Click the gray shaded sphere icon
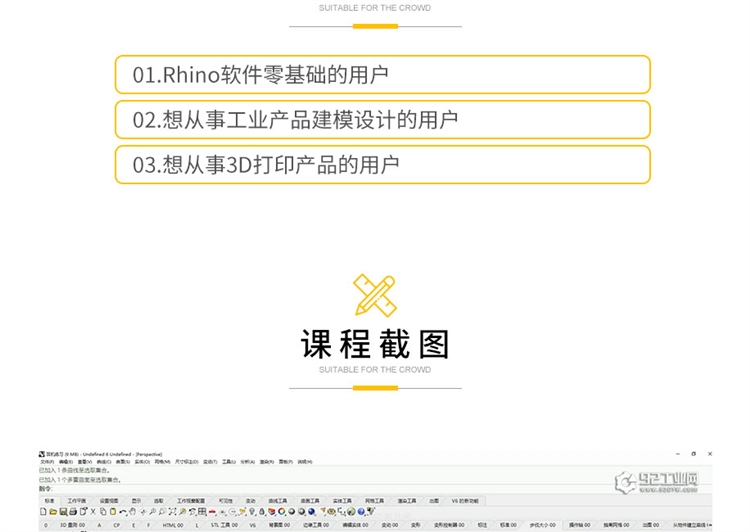The image size is (750, 532). pos(291,511)
